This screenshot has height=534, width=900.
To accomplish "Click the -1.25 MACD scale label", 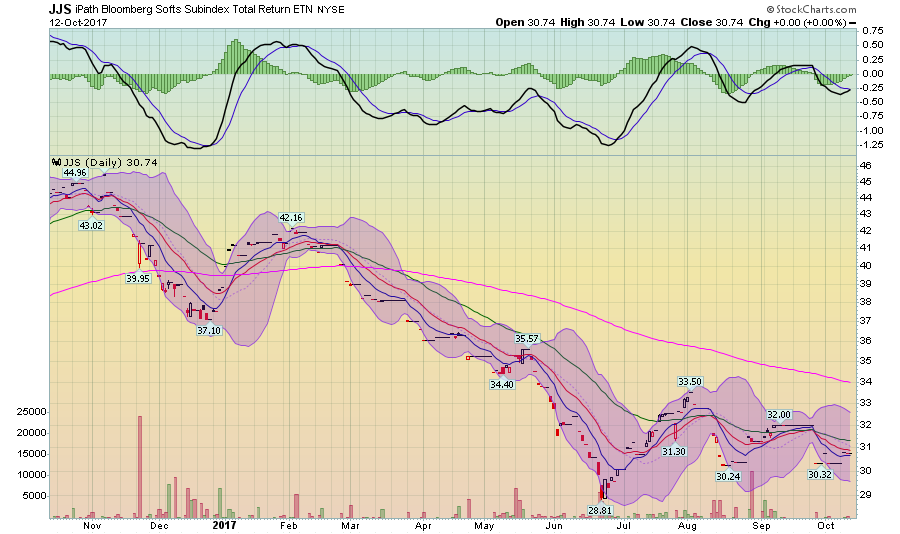I will (871, 145).
